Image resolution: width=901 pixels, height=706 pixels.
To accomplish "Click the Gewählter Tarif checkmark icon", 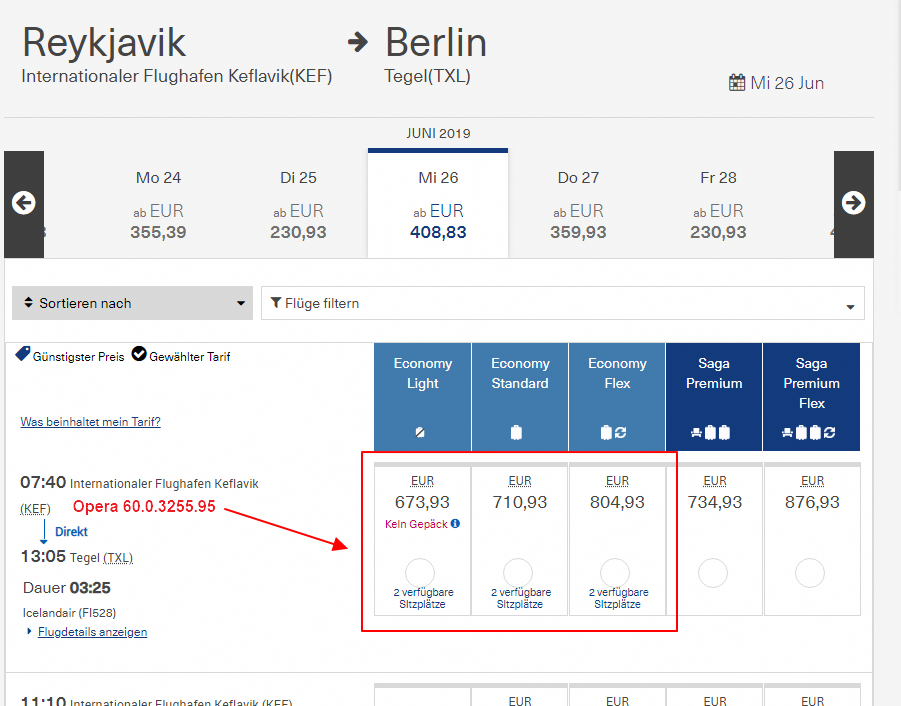I will click(x=139, y=355).
